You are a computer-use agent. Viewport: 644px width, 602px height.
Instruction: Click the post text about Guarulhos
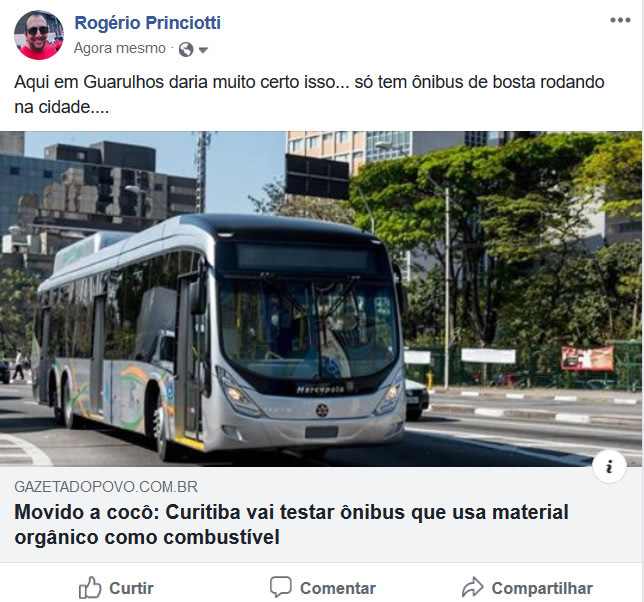[309, 94]
